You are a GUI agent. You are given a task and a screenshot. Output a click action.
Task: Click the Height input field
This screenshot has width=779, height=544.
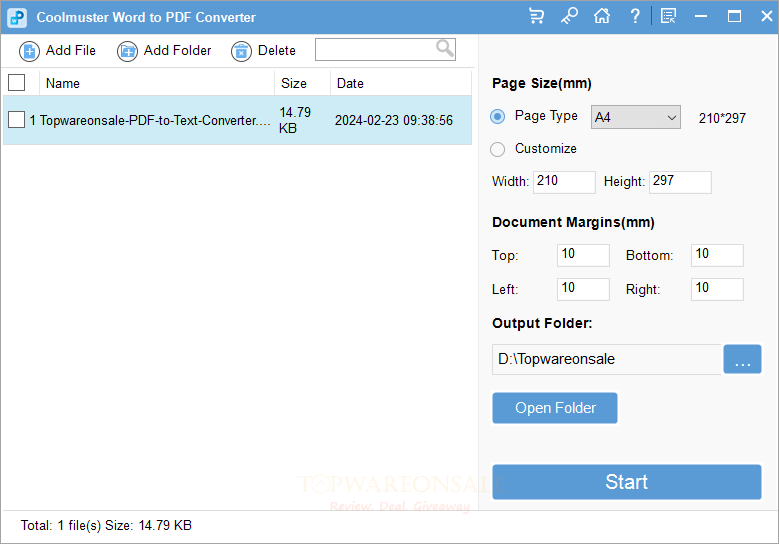coord(680,182)
